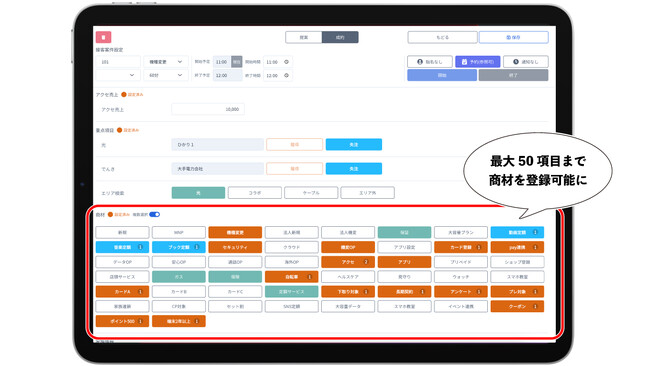Click the blue 失注 button in 光 row
This screenshot has width=650, height=366.
point(354,145)
